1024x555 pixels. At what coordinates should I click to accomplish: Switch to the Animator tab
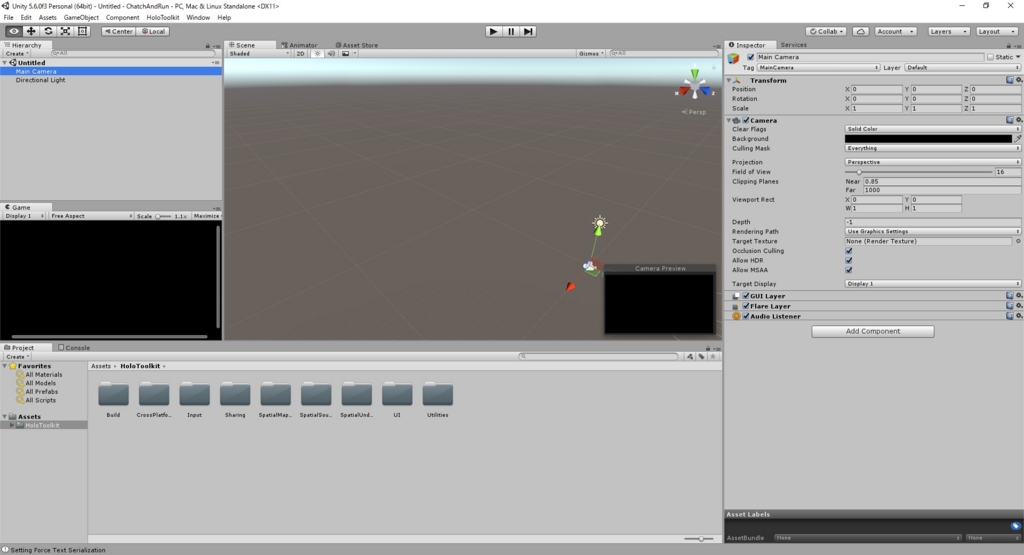[x=299, y=45]
